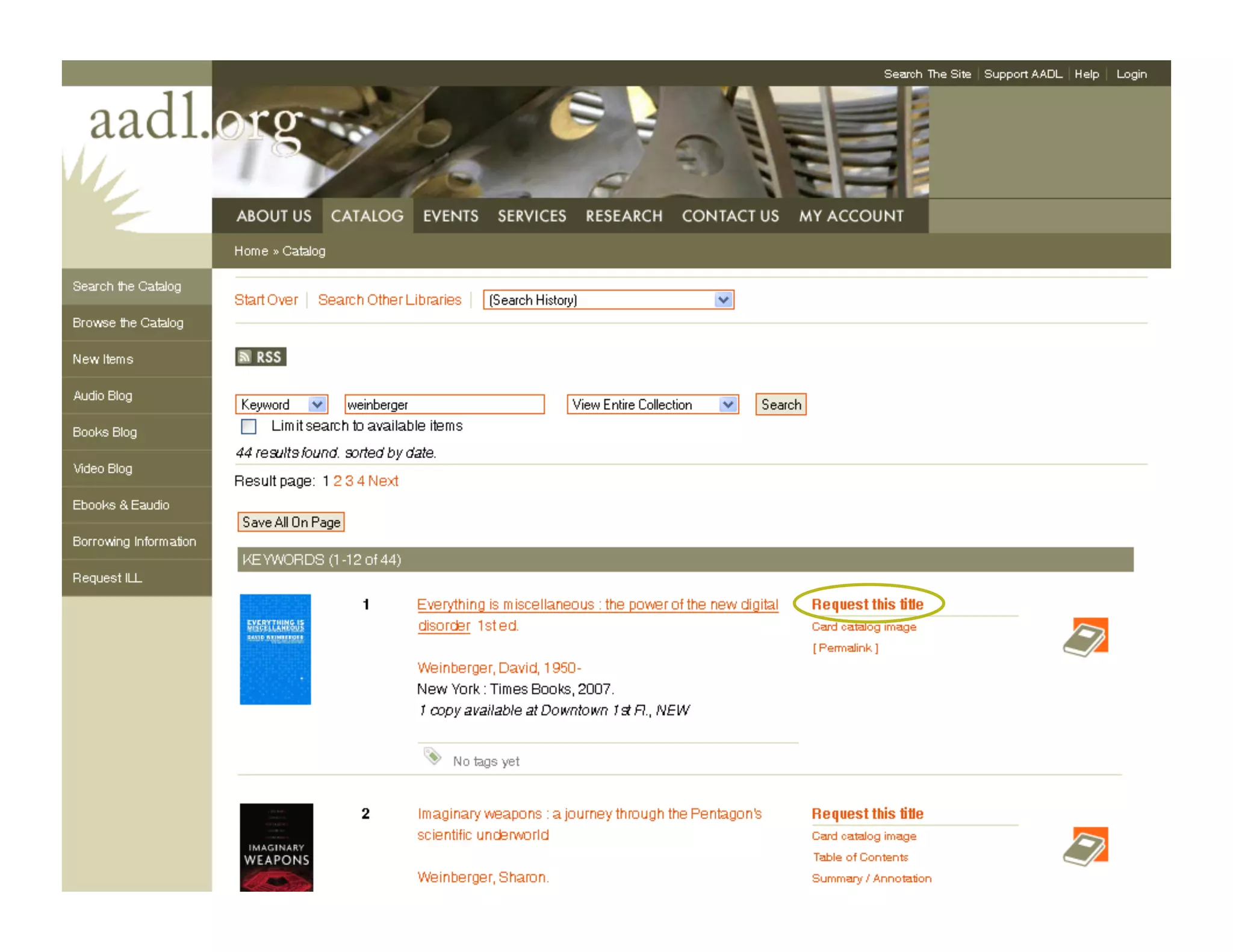Open the My Account tab
1233x952 pixels.
pyautogui.click(x=851, y=216)
